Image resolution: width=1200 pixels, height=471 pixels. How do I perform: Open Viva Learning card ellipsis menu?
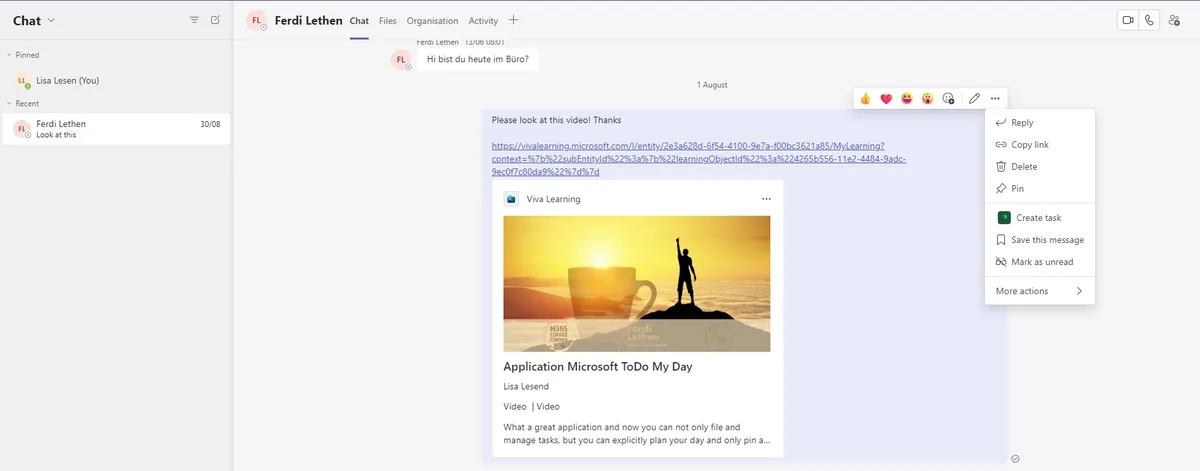click(x=766, y=199)
